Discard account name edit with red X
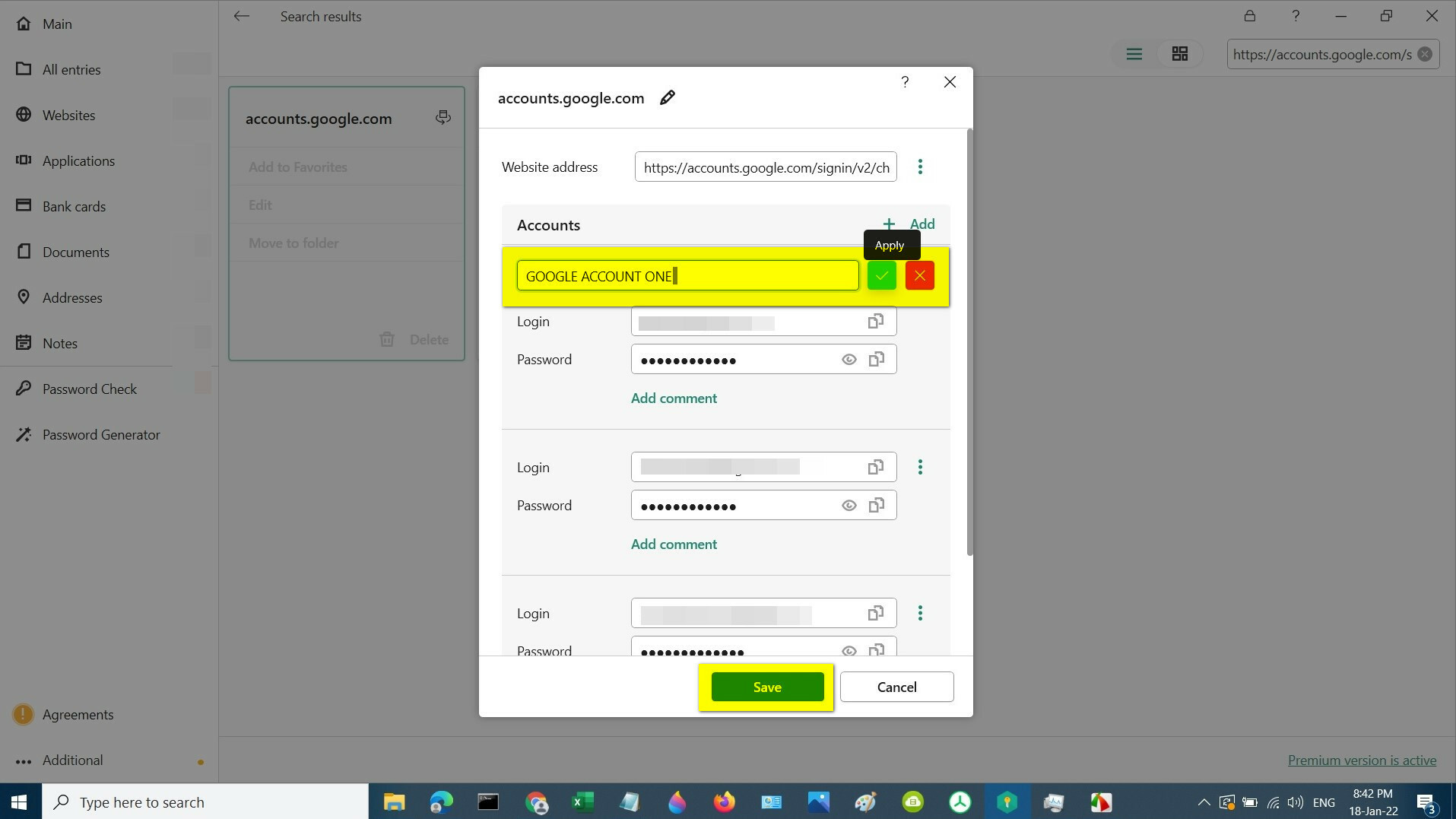Image resolution: width=1456 pixels, height=819 pixels. [919, 275]
